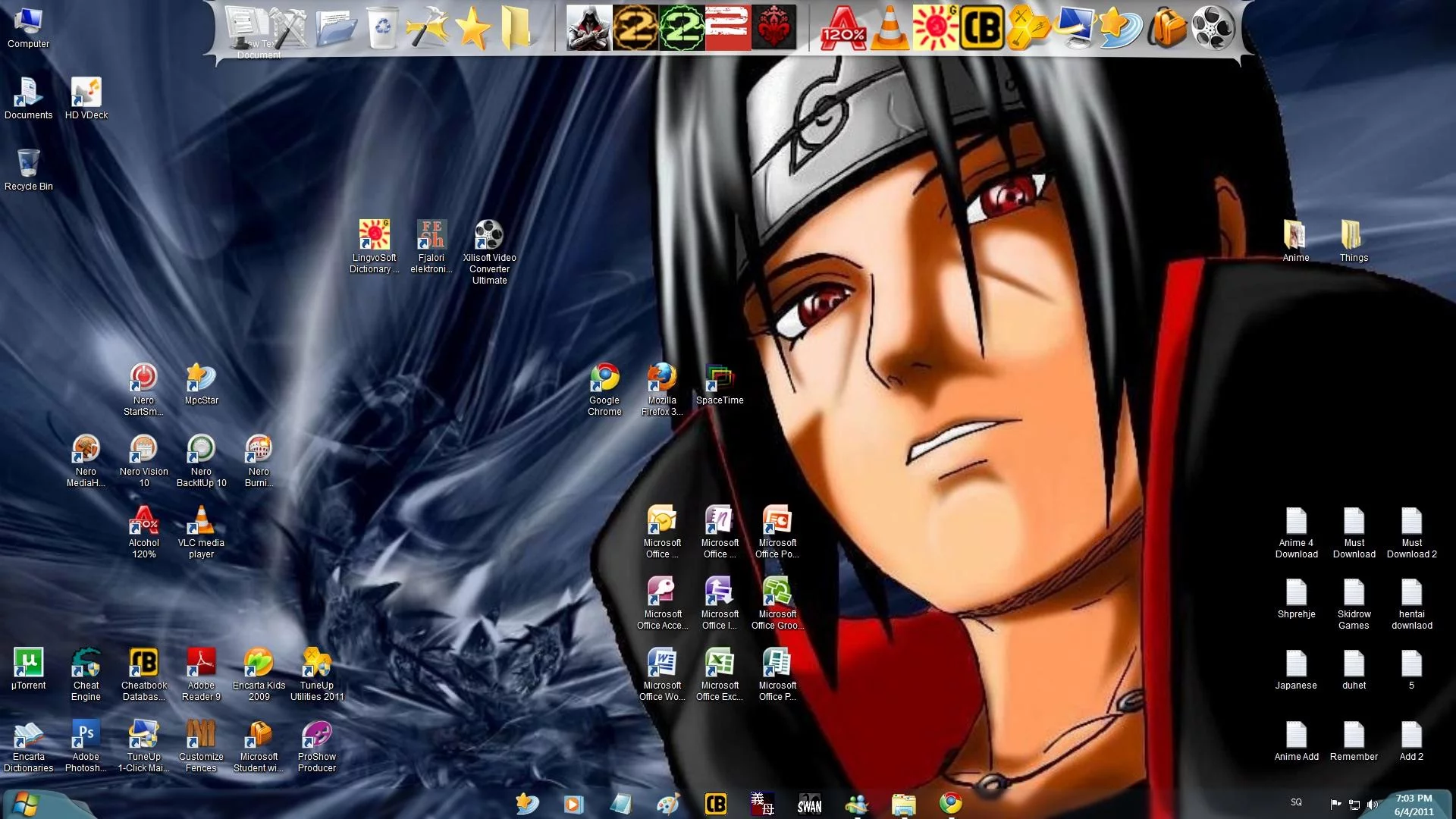Screen dimensions: 1456x819
Task: Open the Computer desktop icon
Action: click(x=28, y=28)
